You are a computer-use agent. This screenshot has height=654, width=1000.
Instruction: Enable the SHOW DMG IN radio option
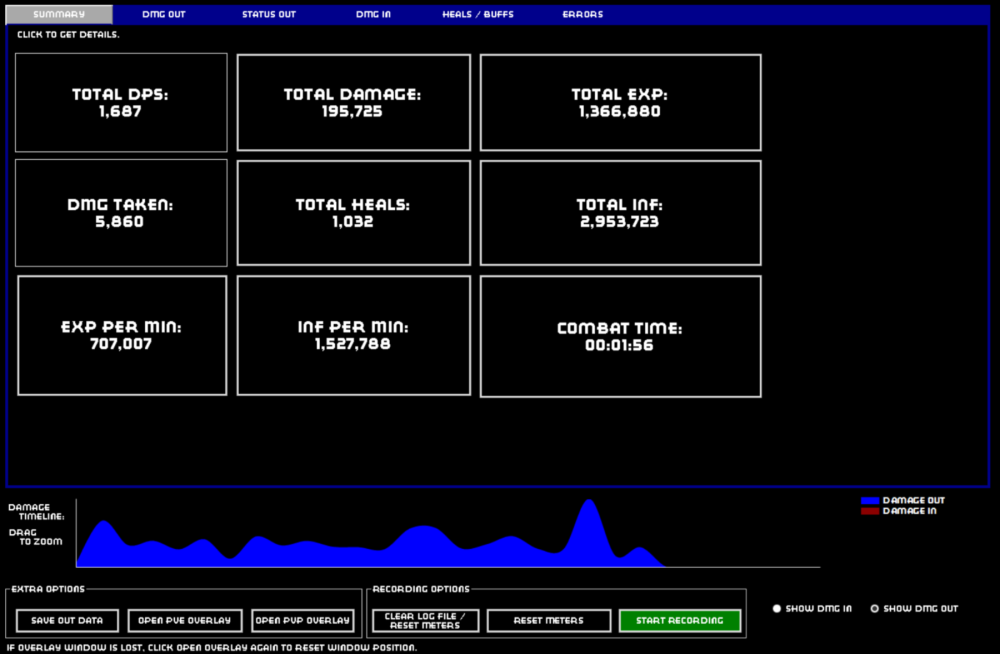point(778,608)
